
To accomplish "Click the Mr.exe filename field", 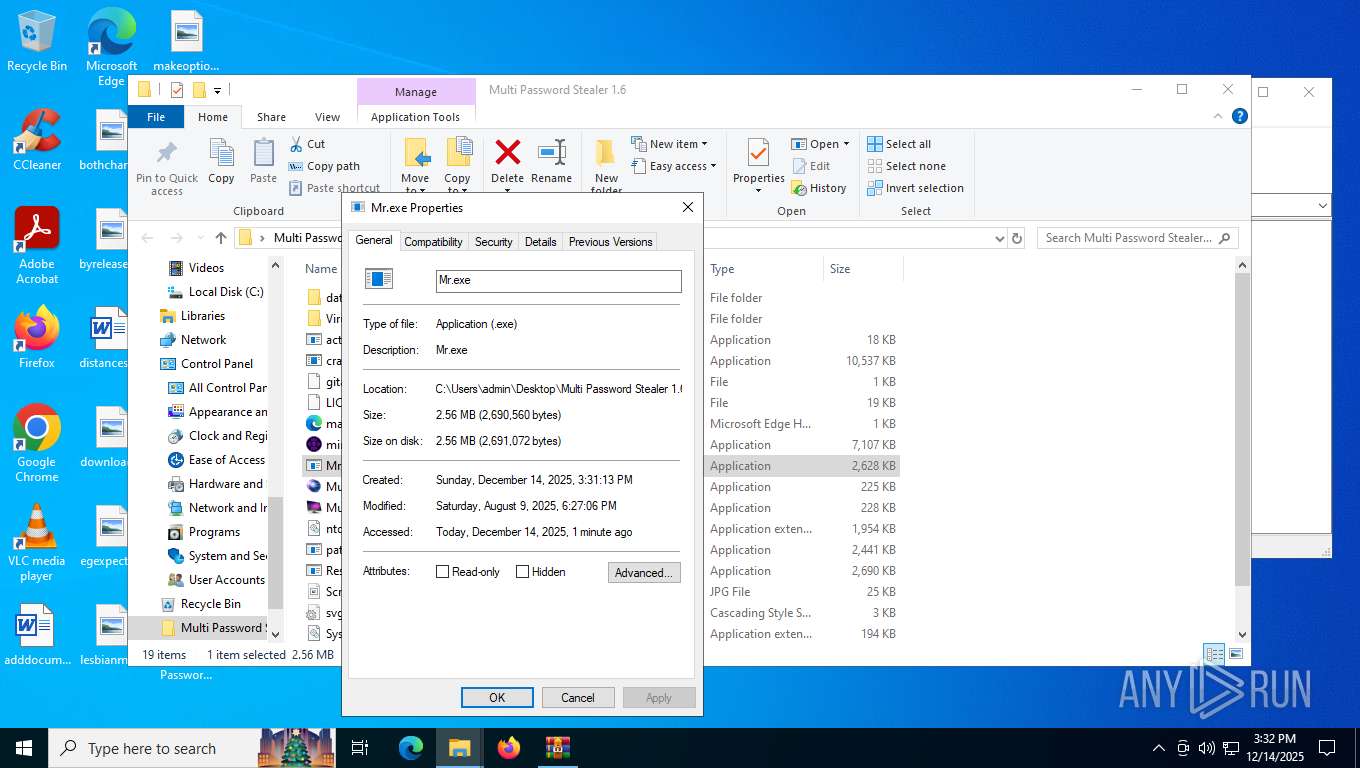I will [559, 281].
